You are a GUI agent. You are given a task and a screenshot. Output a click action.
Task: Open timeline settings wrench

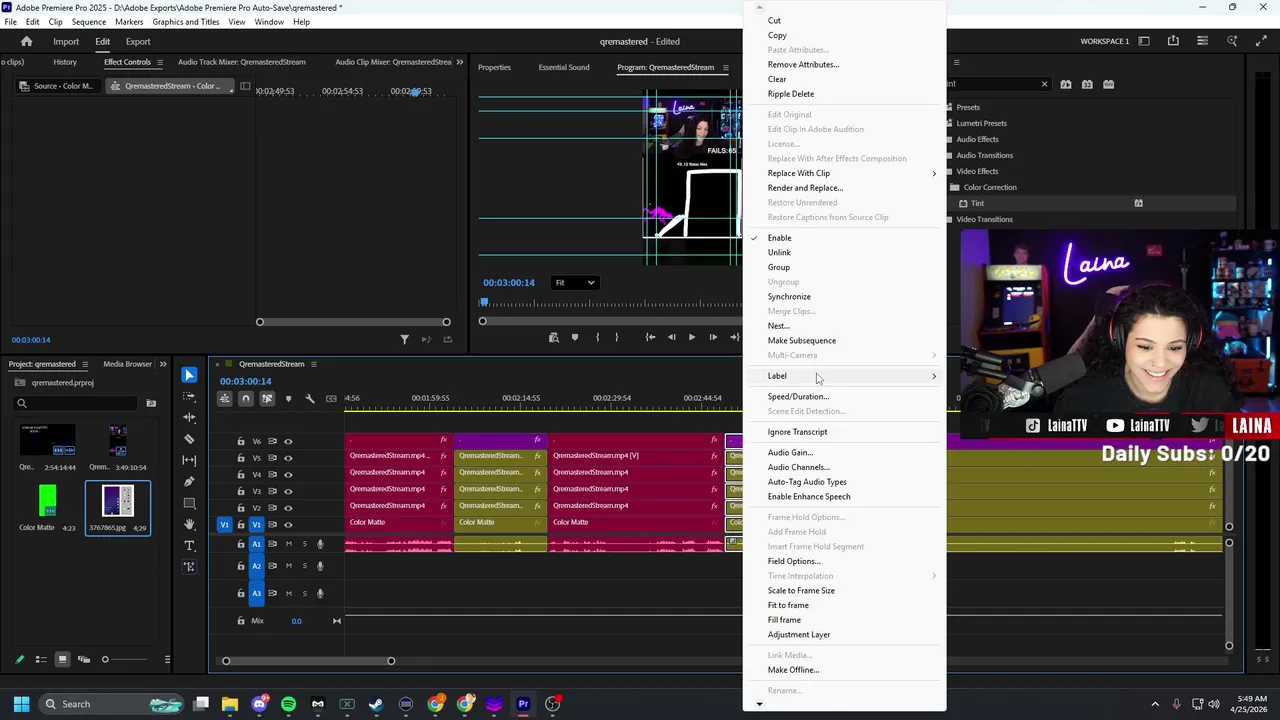pyautogui.click(x=310, y=399)
